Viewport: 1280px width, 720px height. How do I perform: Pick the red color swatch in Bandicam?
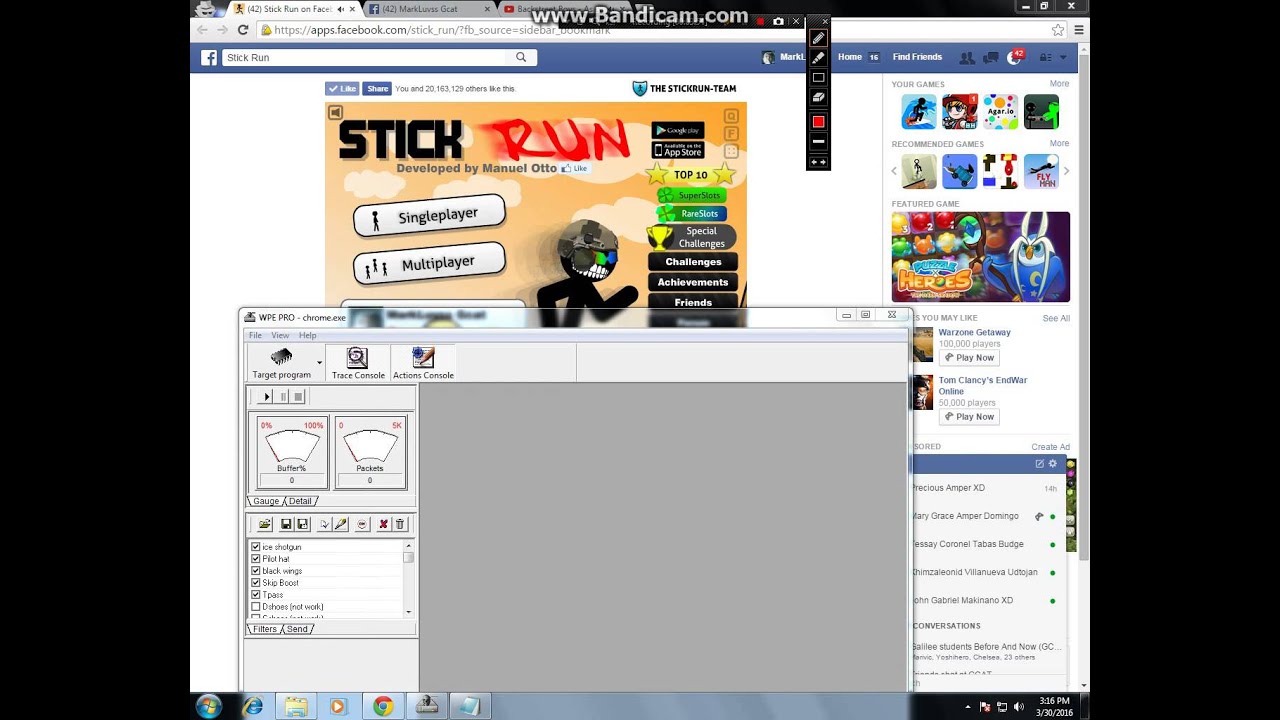818,122
